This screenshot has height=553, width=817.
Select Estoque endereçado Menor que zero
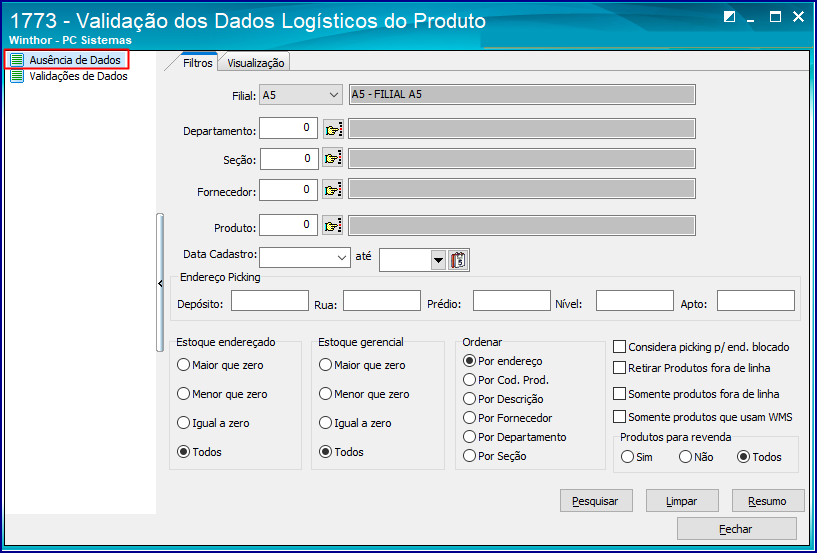tap(183, 394)
